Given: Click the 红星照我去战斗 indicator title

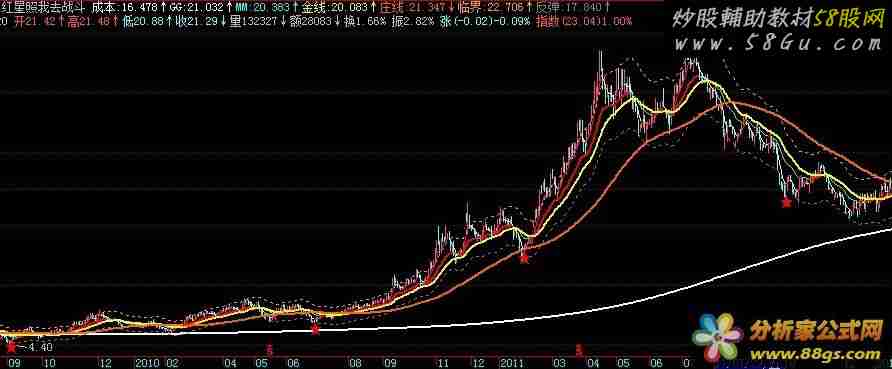Looking at the screenshot, I should pyautogui.click(x=44, y=7).
